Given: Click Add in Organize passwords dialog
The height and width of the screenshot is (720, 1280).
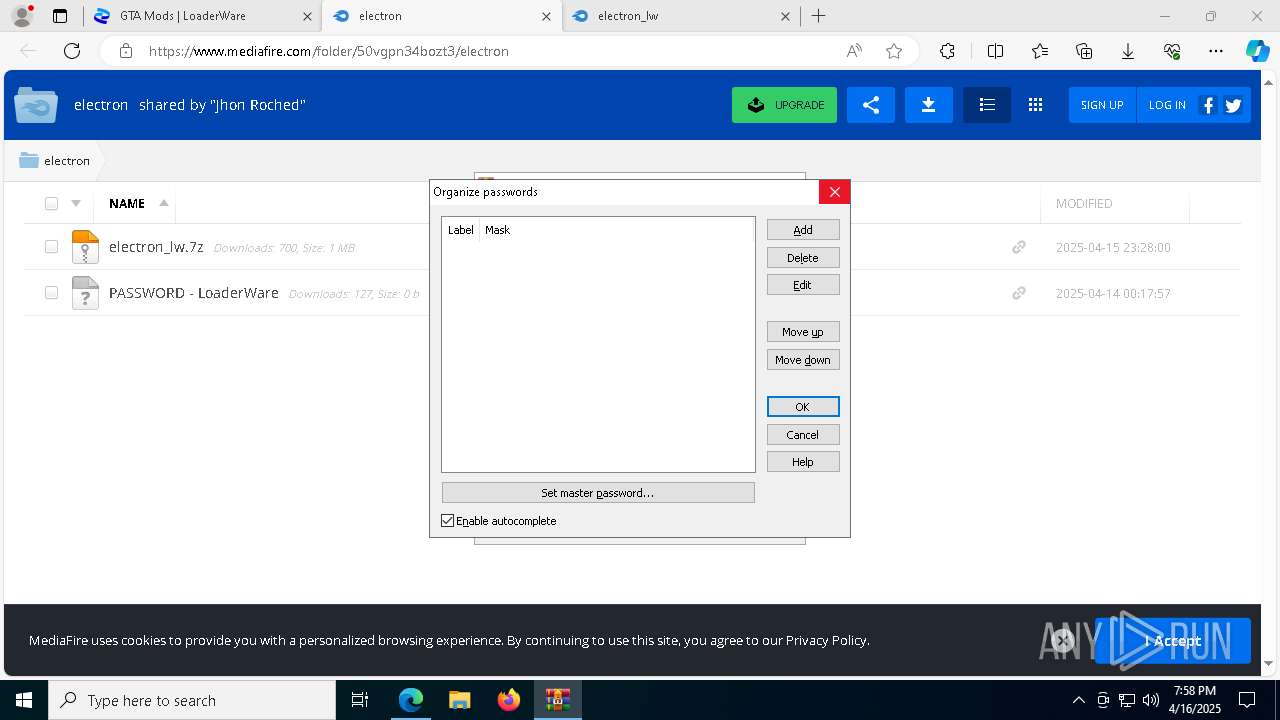Looking at the screenshot, I should (803, 230).
